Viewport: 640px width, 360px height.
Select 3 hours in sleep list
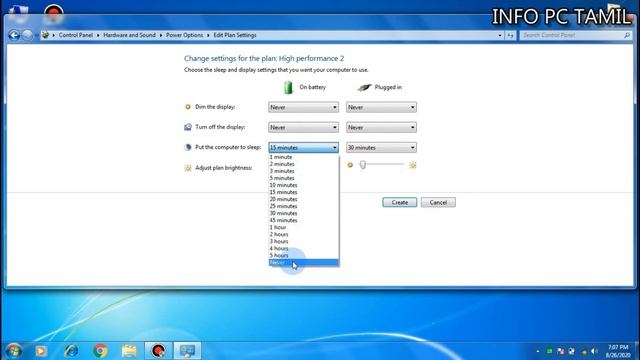[303, 241]
